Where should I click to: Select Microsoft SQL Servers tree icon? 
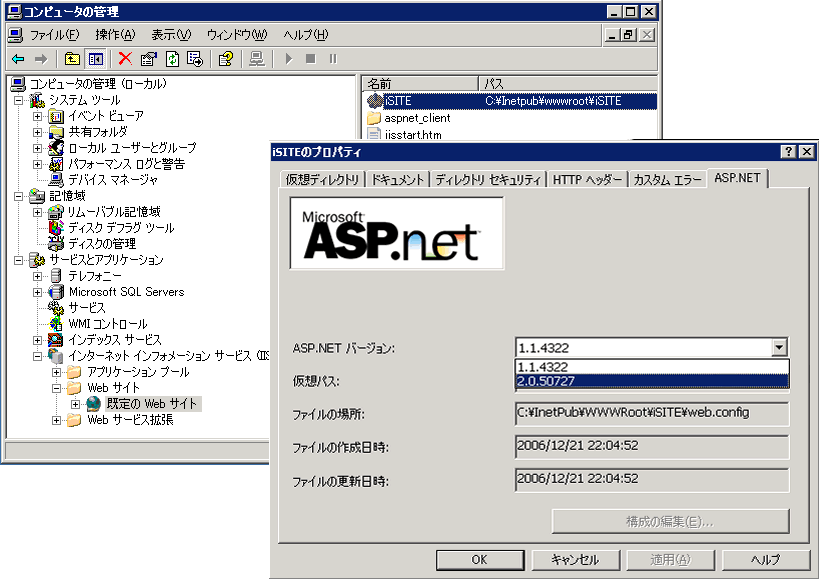56,292
